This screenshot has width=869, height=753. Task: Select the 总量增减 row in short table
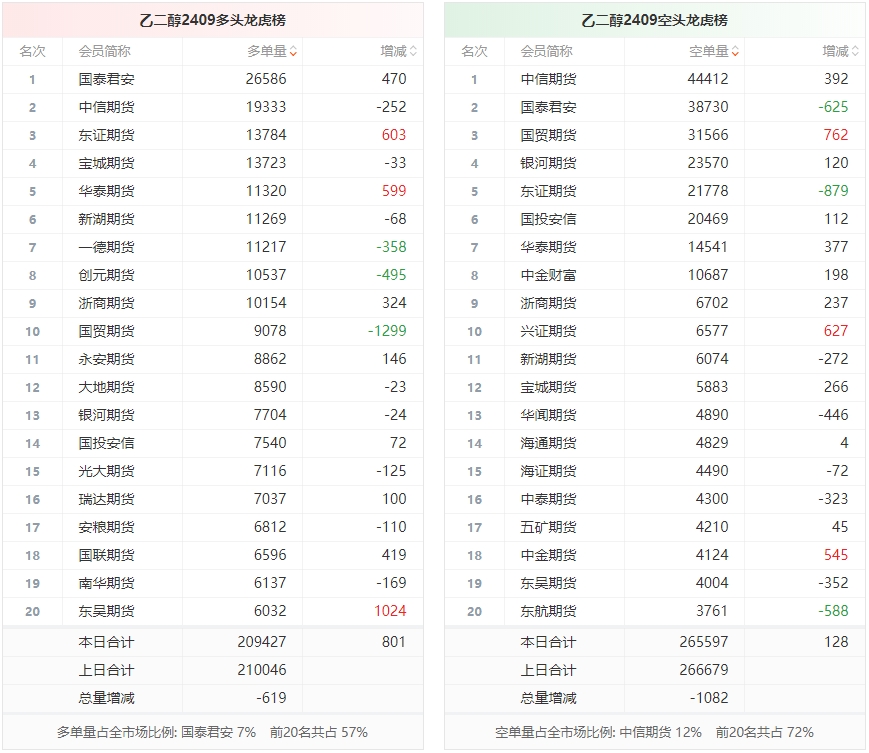click(x=548, y=698)
